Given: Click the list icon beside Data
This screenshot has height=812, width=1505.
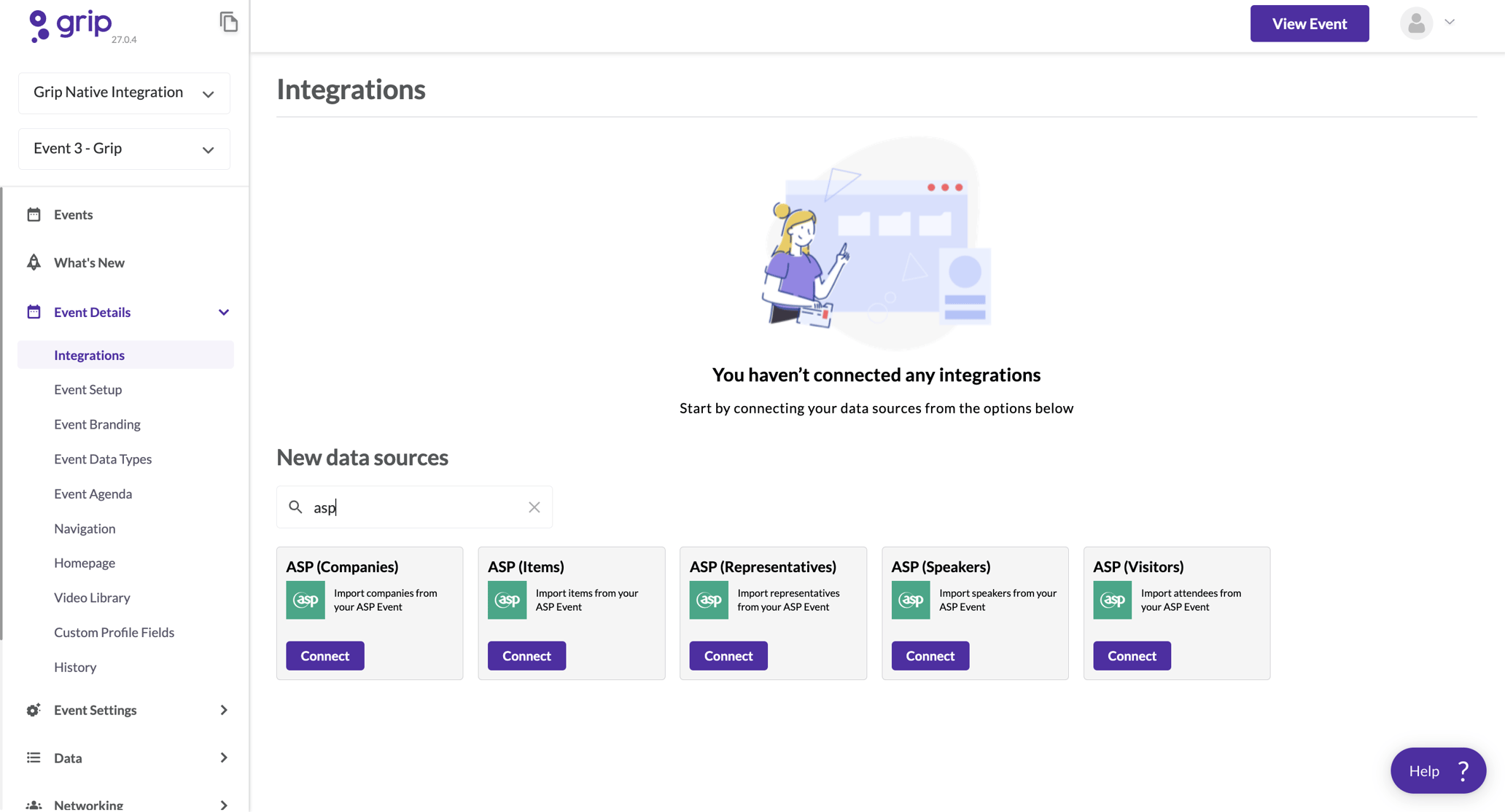Looking at the screenshot, I should pyautogui.click(x=34, y=757).
